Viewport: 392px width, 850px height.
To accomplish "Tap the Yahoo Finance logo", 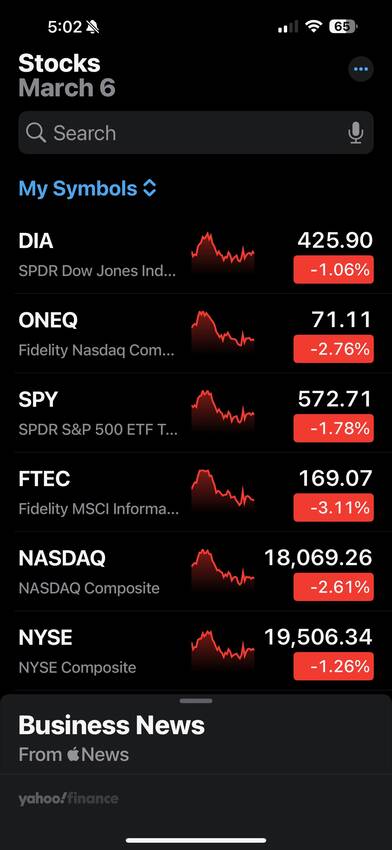I will tap(68, 799).
